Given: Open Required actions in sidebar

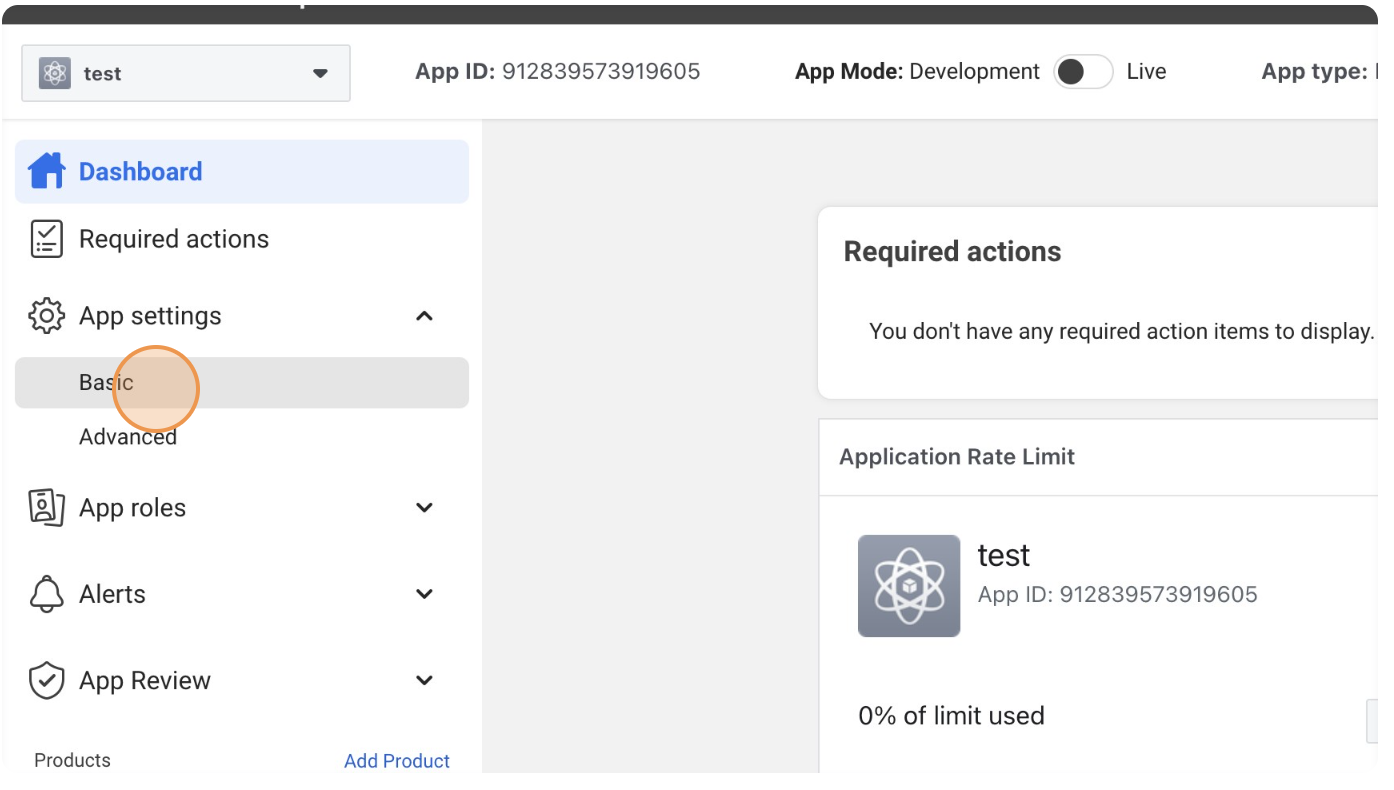Looking at the screenshot, I should point(174,239).
